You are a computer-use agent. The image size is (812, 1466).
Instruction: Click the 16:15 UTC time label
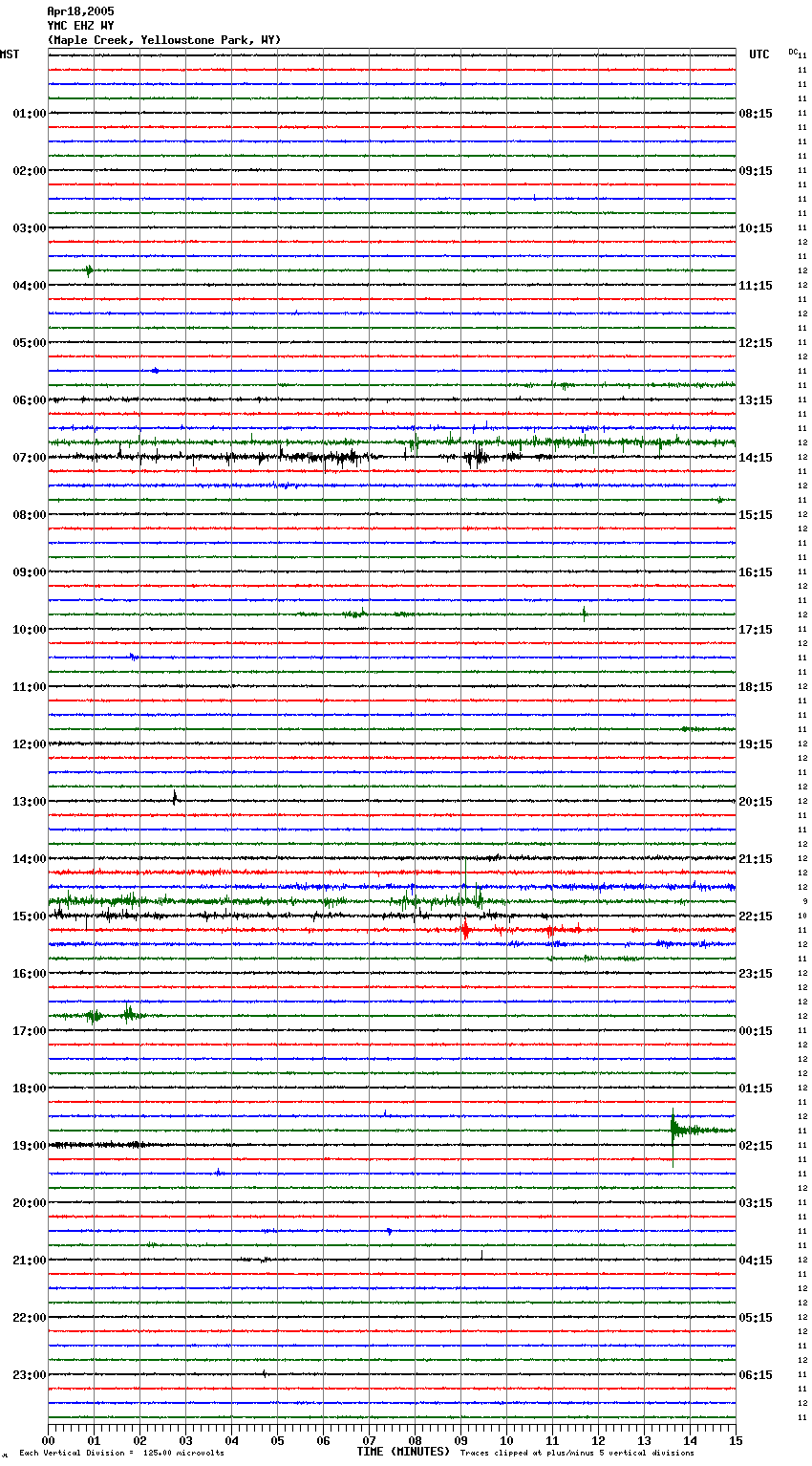click(x=756, y=572)
